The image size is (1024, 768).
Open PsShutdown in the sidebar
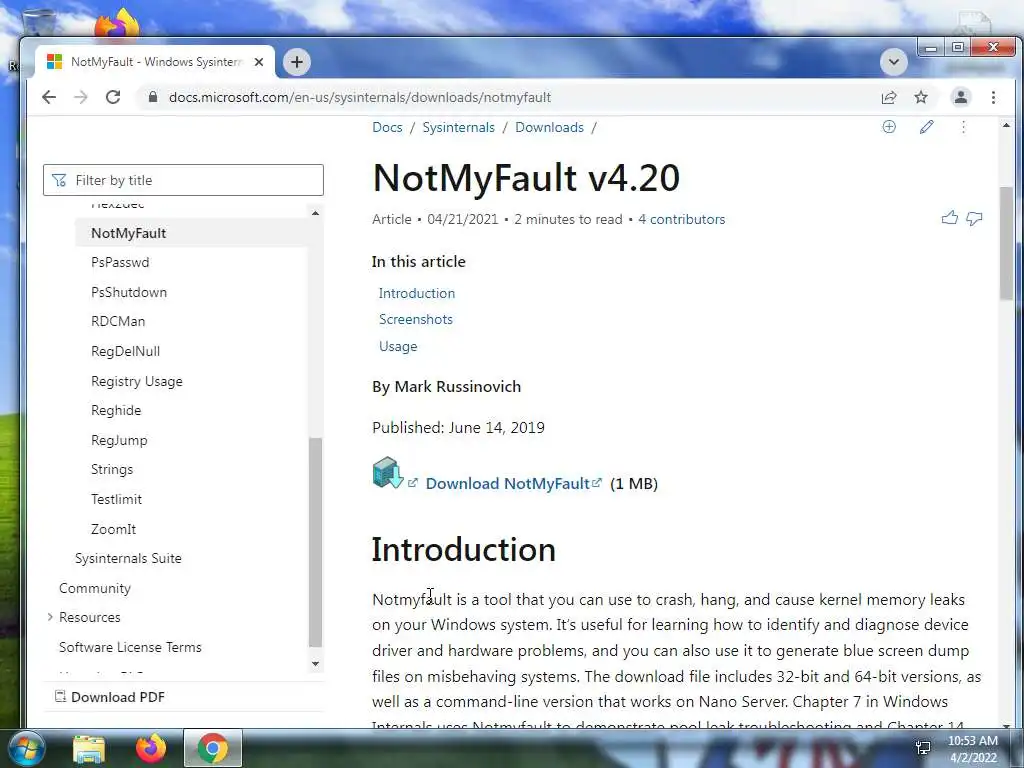pyautogui.click(x=129, y=292)
